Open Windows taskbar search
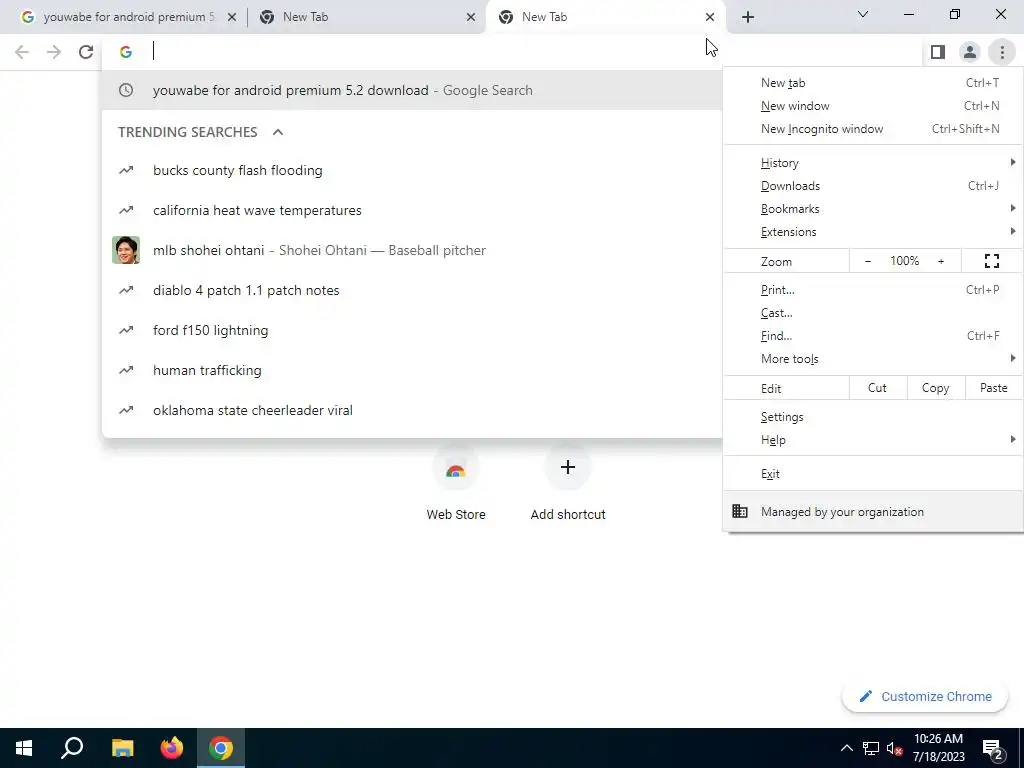This screenshot has height=768, width=1024. (72, 748)
